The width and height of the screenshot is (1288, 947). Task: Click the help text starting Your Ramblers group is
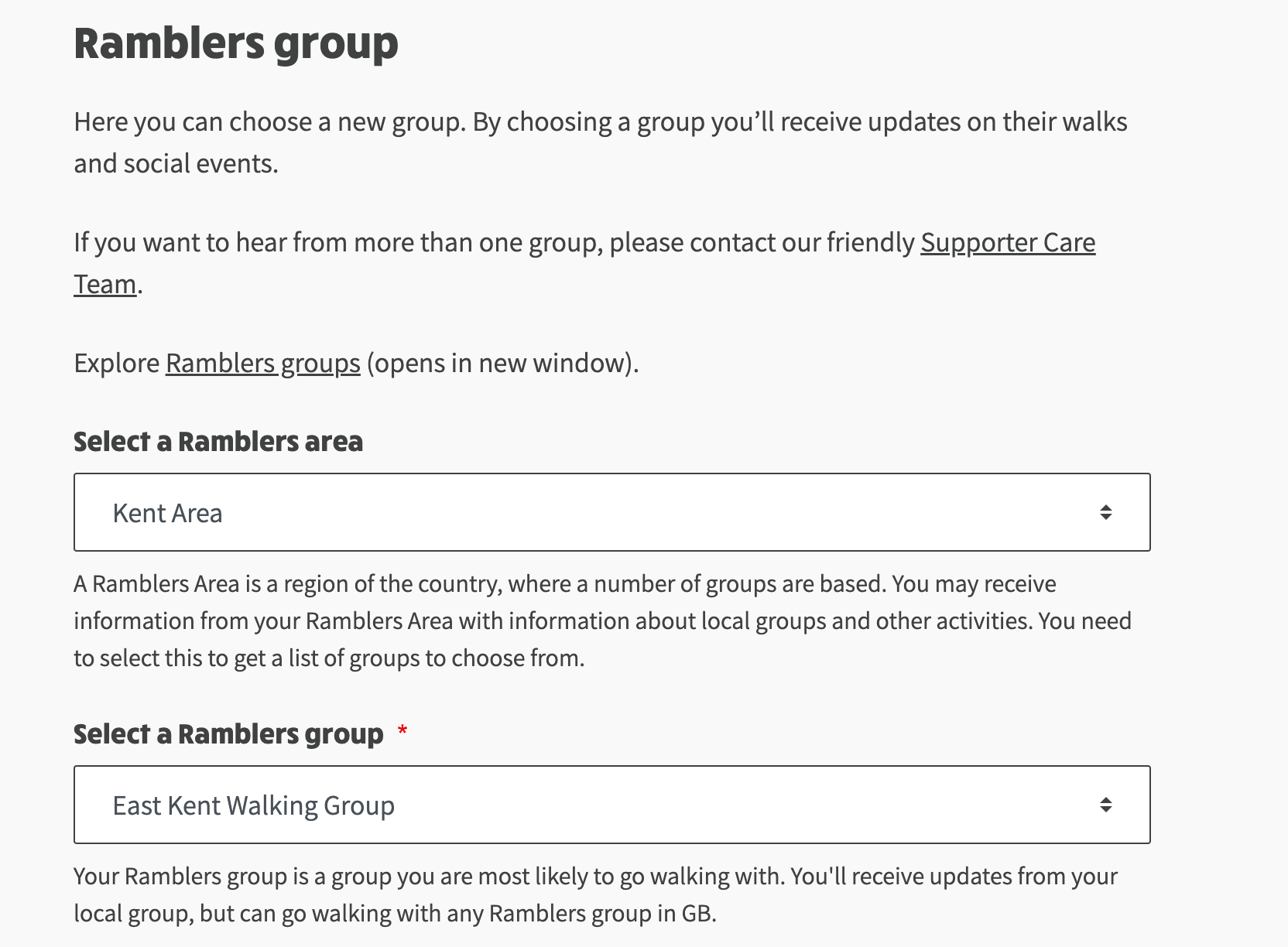(596, 894)
